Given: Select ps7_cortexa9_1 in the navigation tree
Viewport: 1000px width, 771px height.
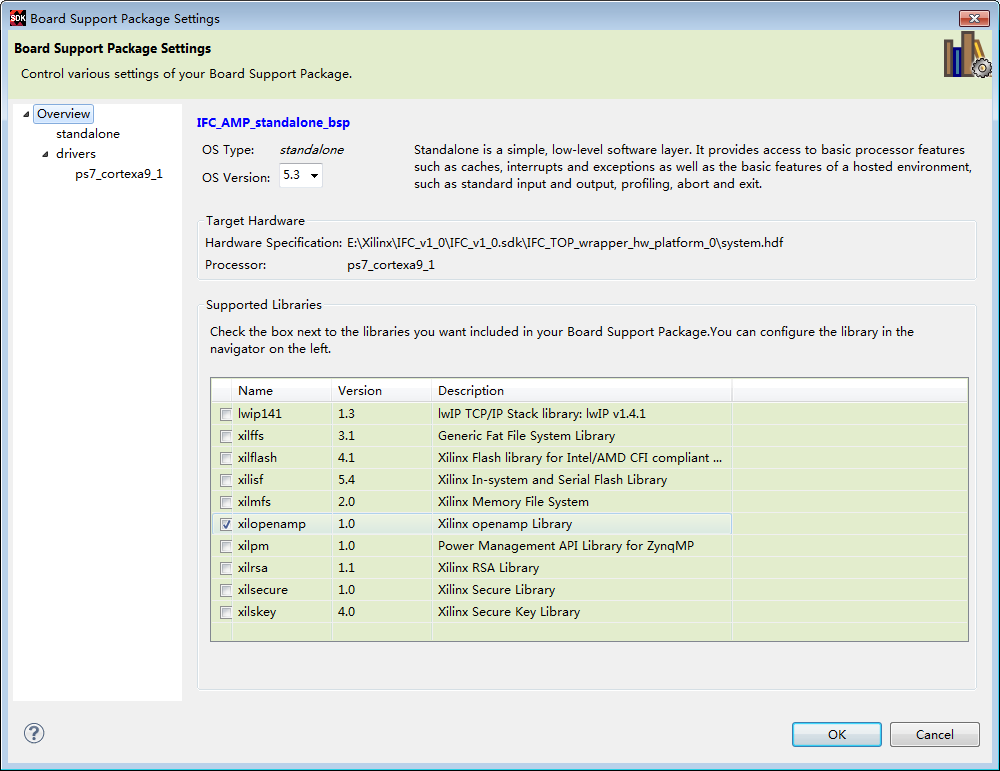Looking at the screenshot, I should point(119,173).
